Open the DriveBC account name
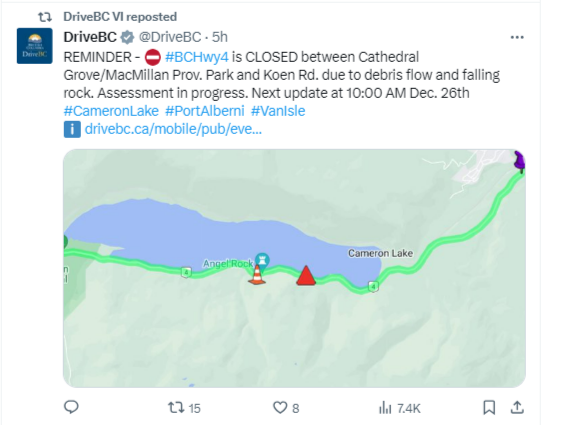564x425 pixels. coord(90,37)
